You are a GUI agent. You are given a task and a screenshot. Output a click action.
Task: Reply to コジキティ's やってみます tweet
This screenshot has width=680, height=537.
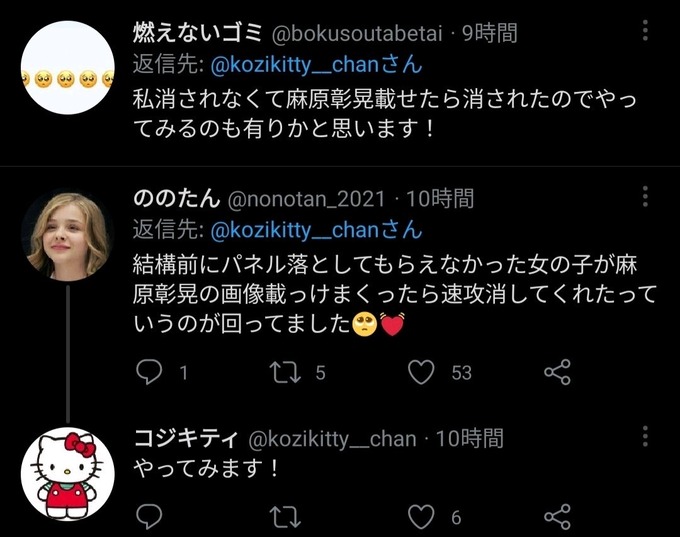149,517
